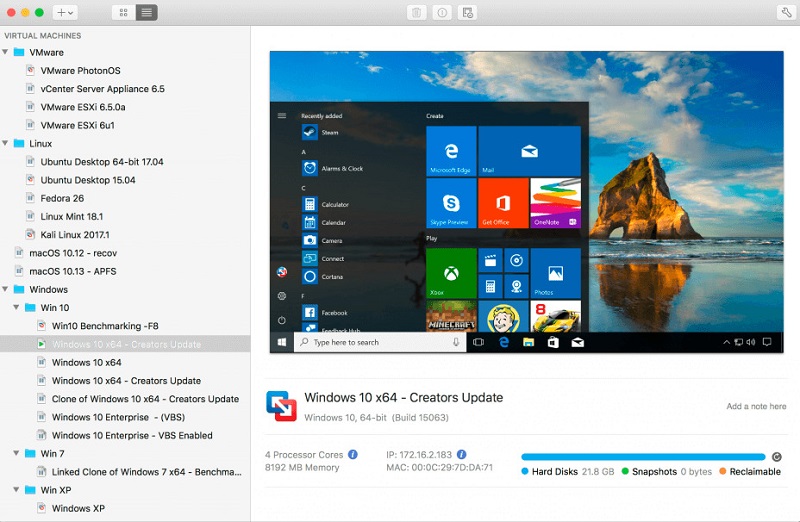The height and width of the screenshot is (522, 800).
Task: Collapse the Win 7 subfolder
Action: tap(16, 454)
